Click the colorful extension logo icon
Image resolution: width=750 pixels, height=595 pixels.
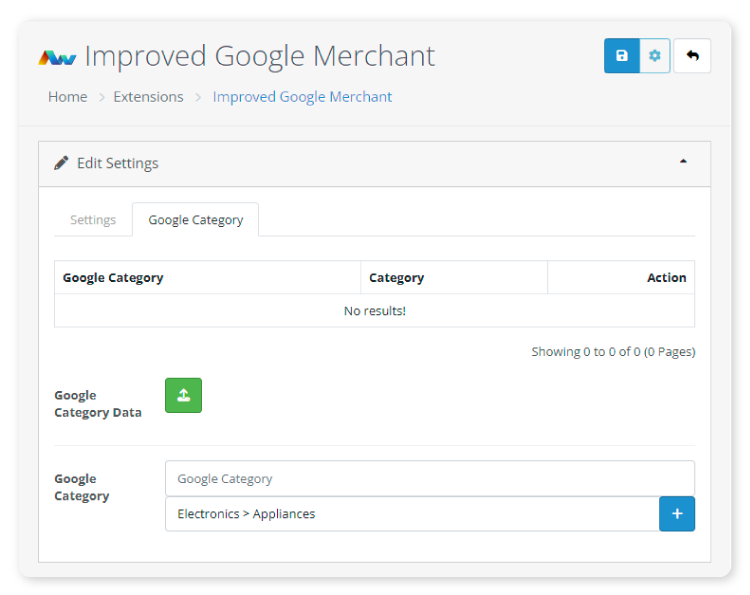click(58, 57)
